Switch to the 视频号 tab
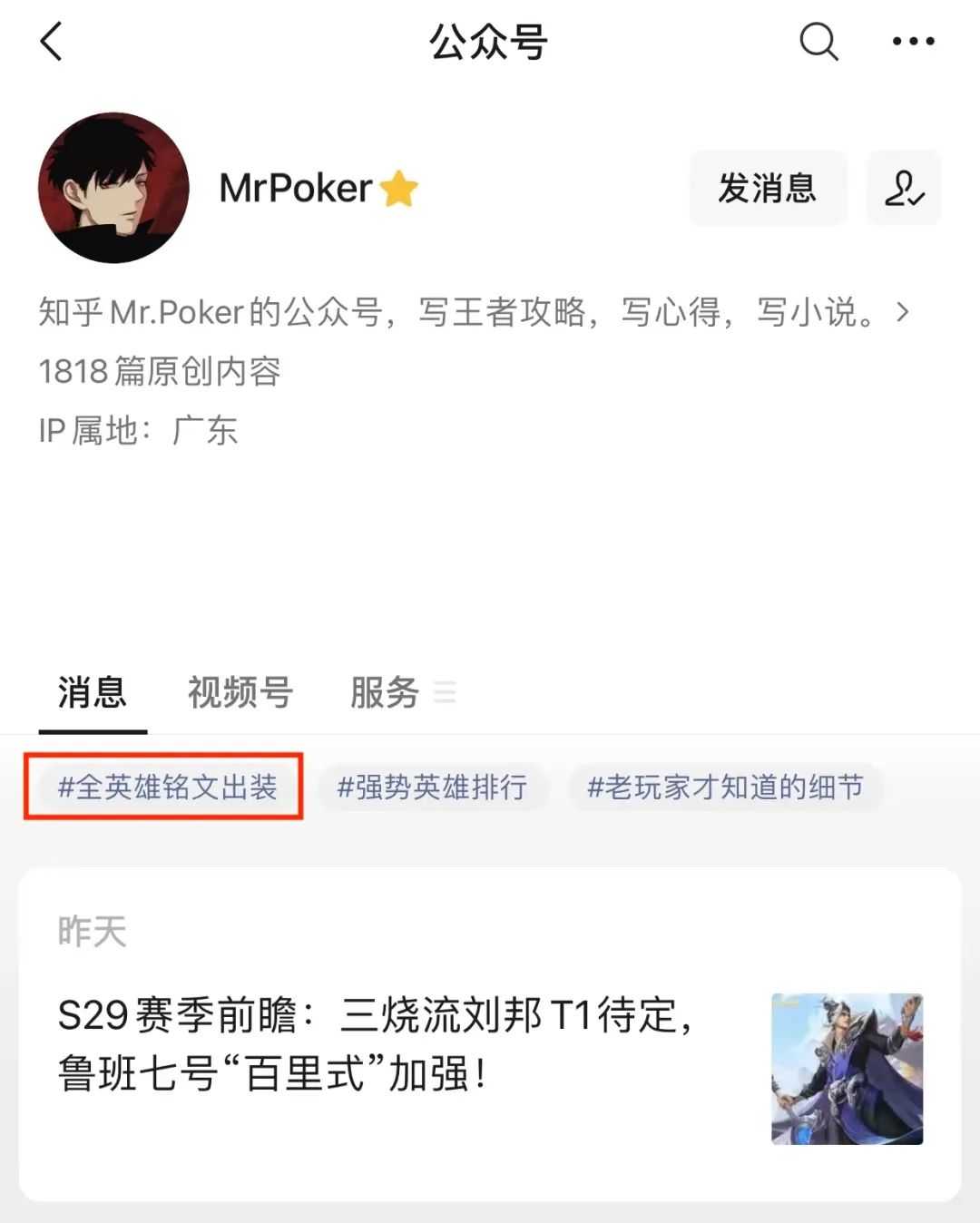This screenshot has height=1223, width=980. point(240,692)
